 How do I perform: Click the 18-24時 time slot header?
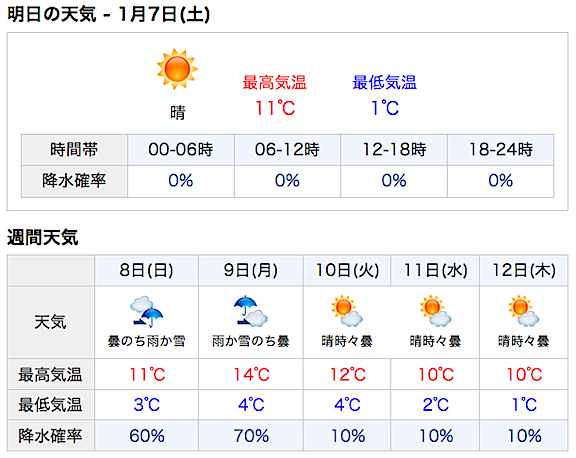pos(501,150)
